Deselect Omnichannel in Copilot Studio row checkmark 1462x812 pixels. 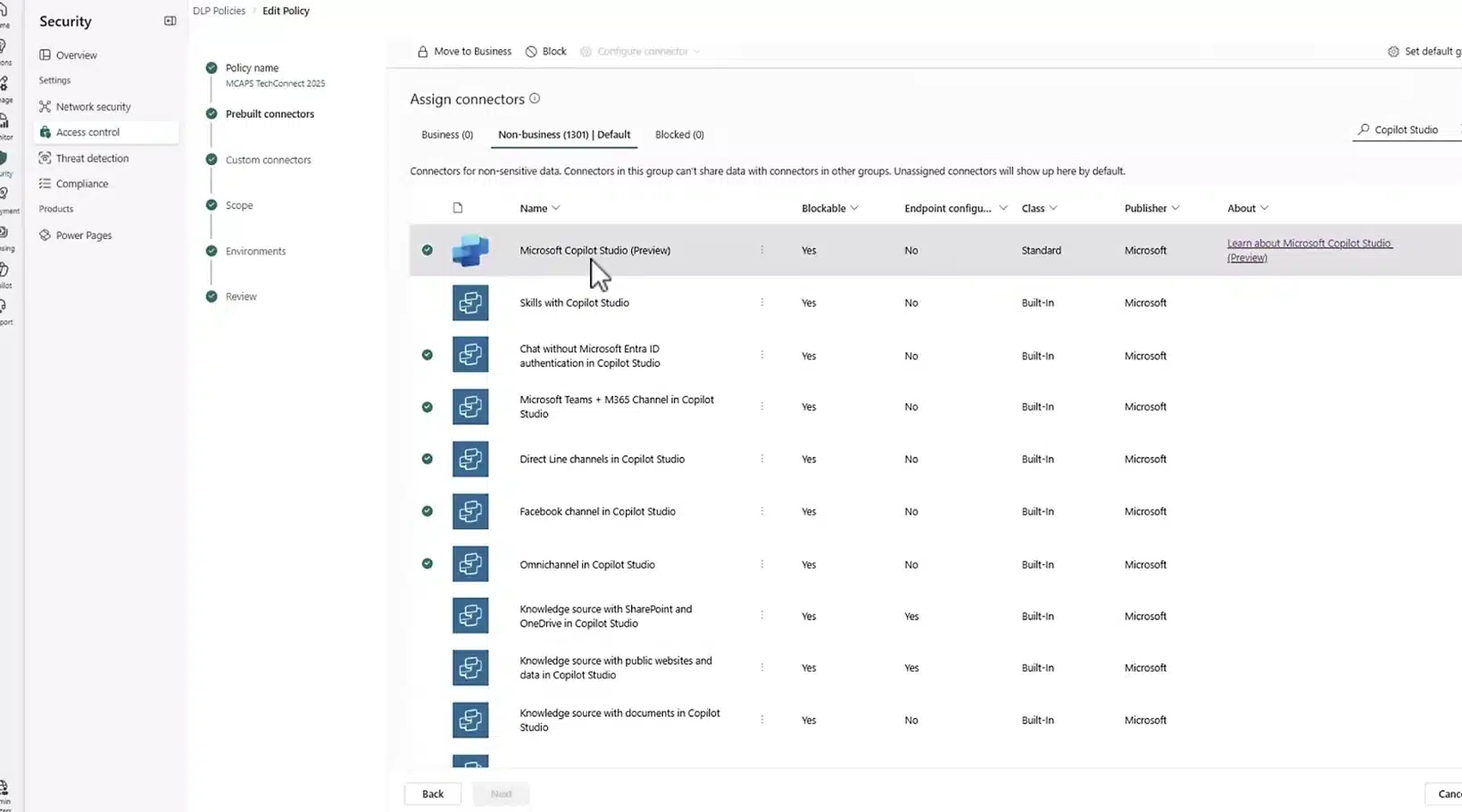pos(428,564)
